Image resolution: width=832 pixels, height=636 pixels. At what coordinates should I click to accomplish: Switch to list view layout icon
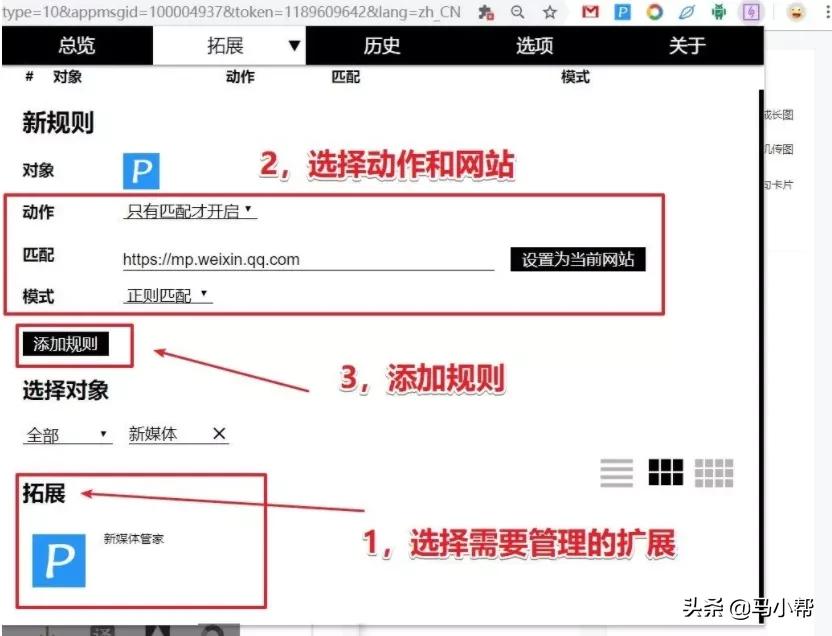click(617, 473)
